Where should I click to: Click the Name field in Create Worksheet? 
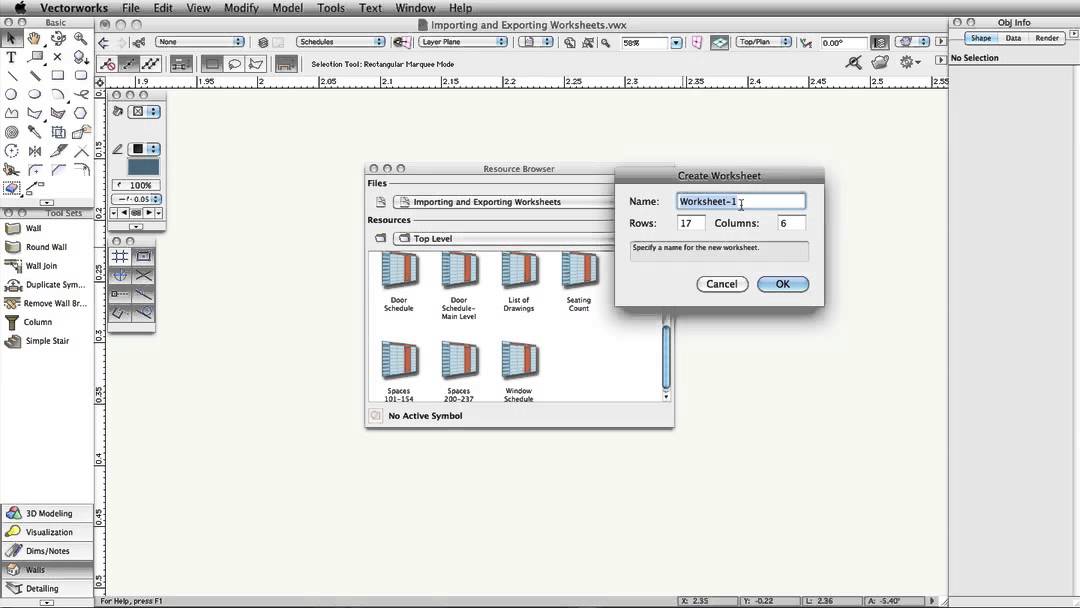coord(740,201)
